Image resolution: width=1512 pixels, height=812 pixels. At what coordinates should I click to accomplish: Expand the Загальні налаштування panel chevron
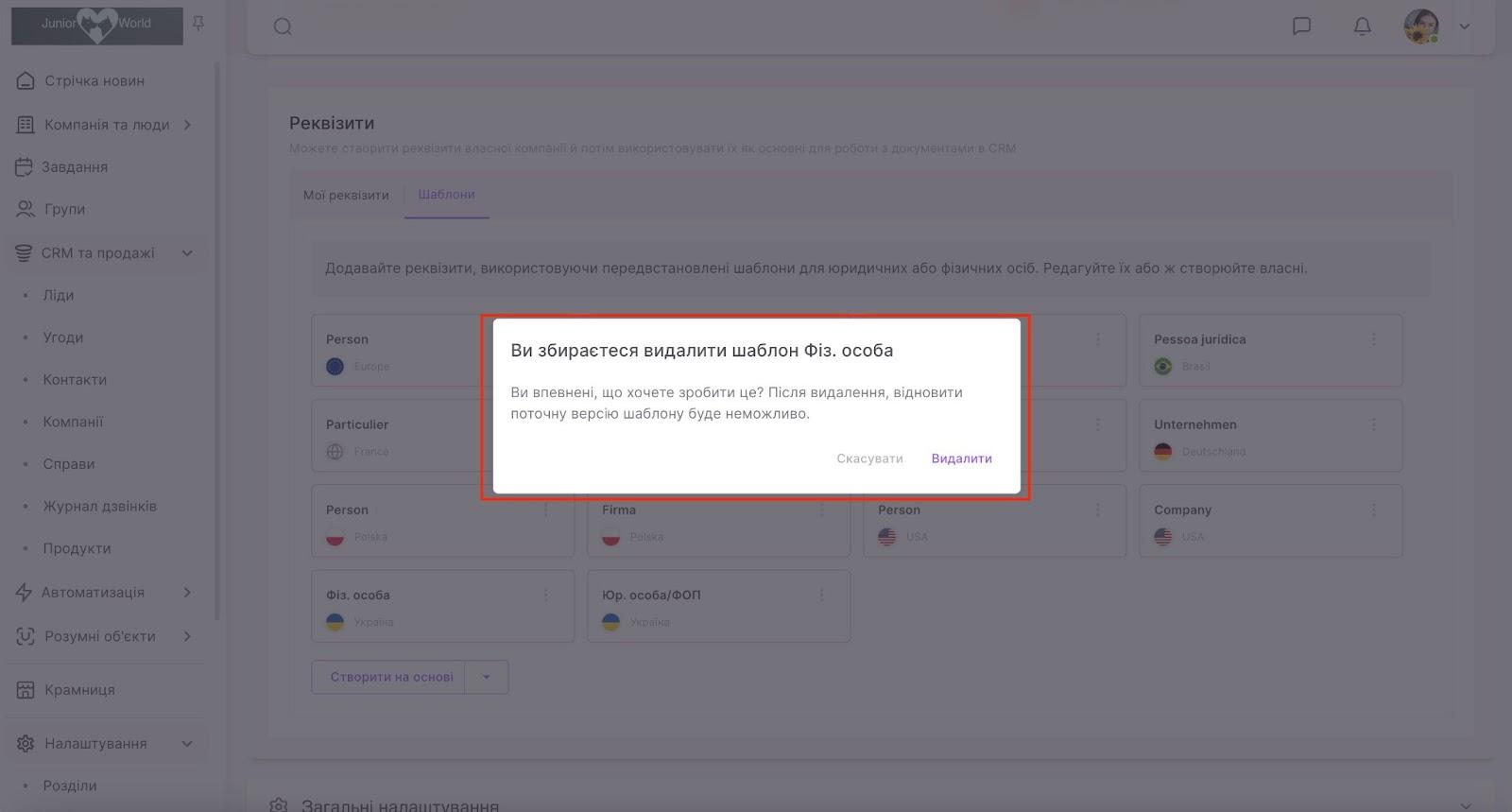tap(1466, 805)
